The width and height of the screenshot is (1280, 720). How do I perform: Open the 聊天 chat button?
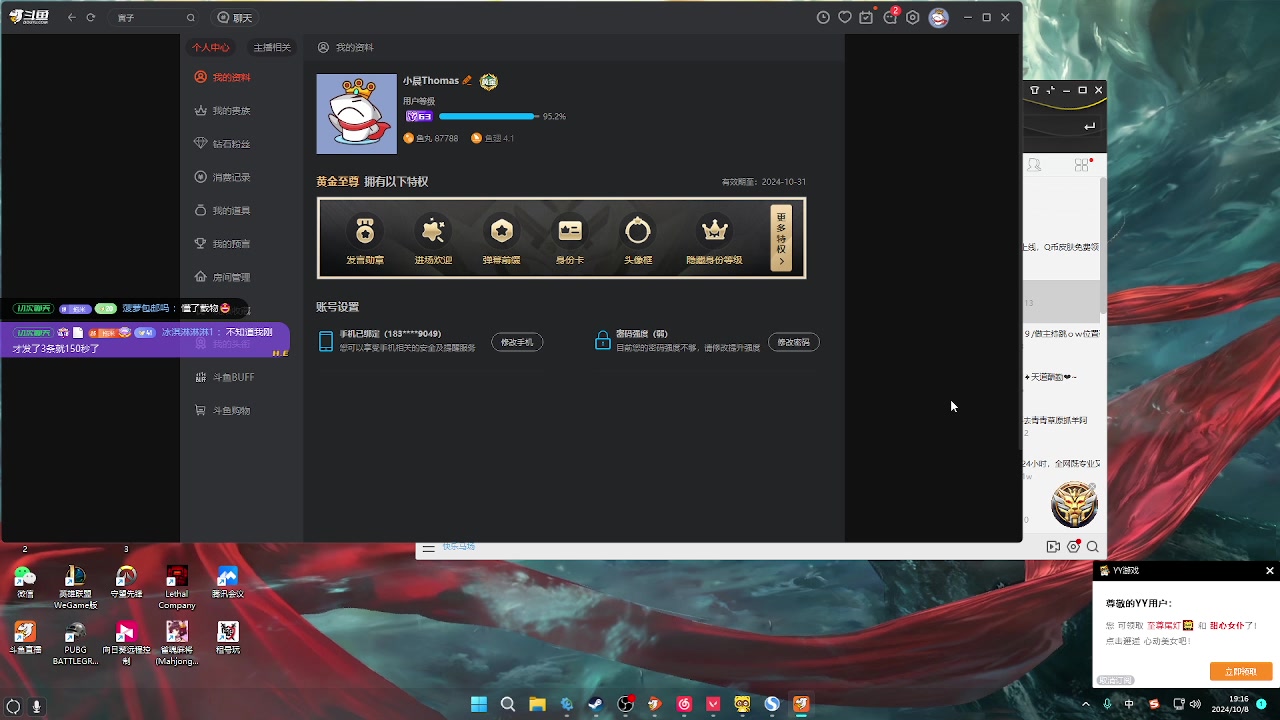[235, 18]
